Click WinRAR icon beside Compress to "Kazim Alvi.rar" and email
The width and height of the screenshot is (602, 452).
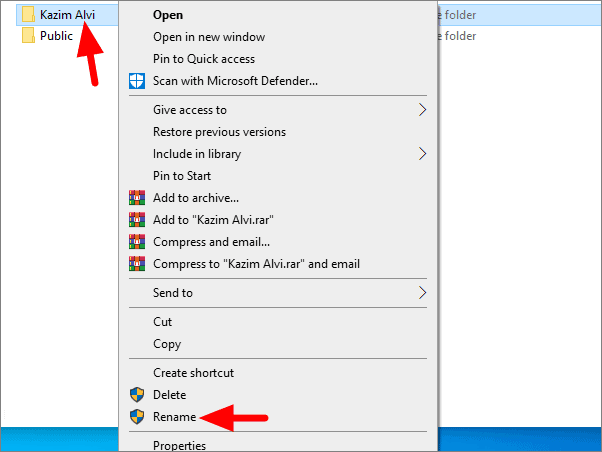137,264
